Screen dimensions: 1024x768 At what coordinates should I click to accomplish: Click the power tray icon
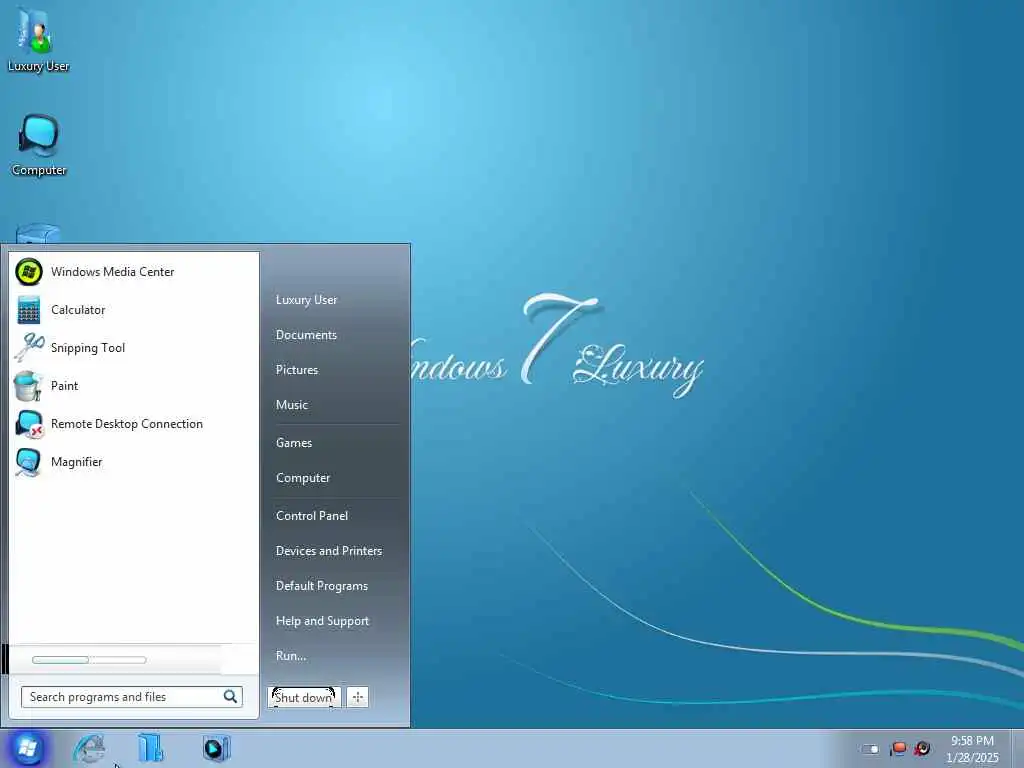(871, 749)
